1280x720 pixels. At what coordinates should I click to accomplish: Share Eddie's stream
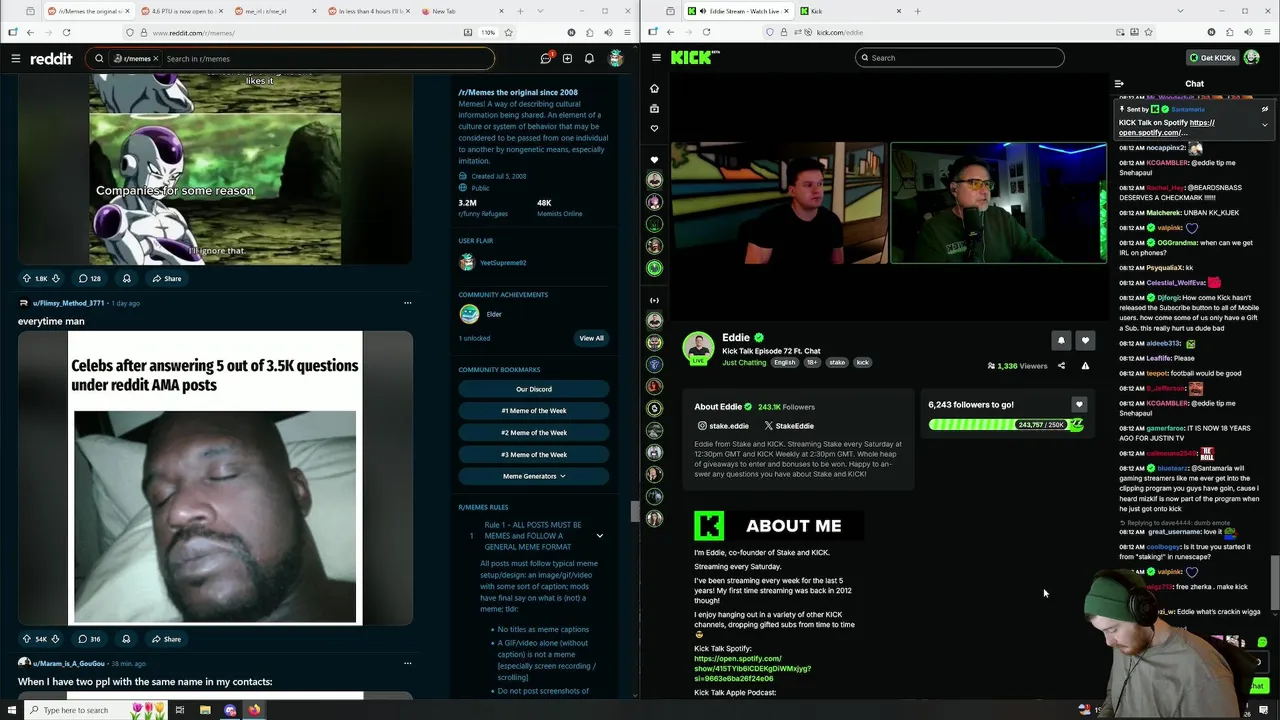(1061, 366)
